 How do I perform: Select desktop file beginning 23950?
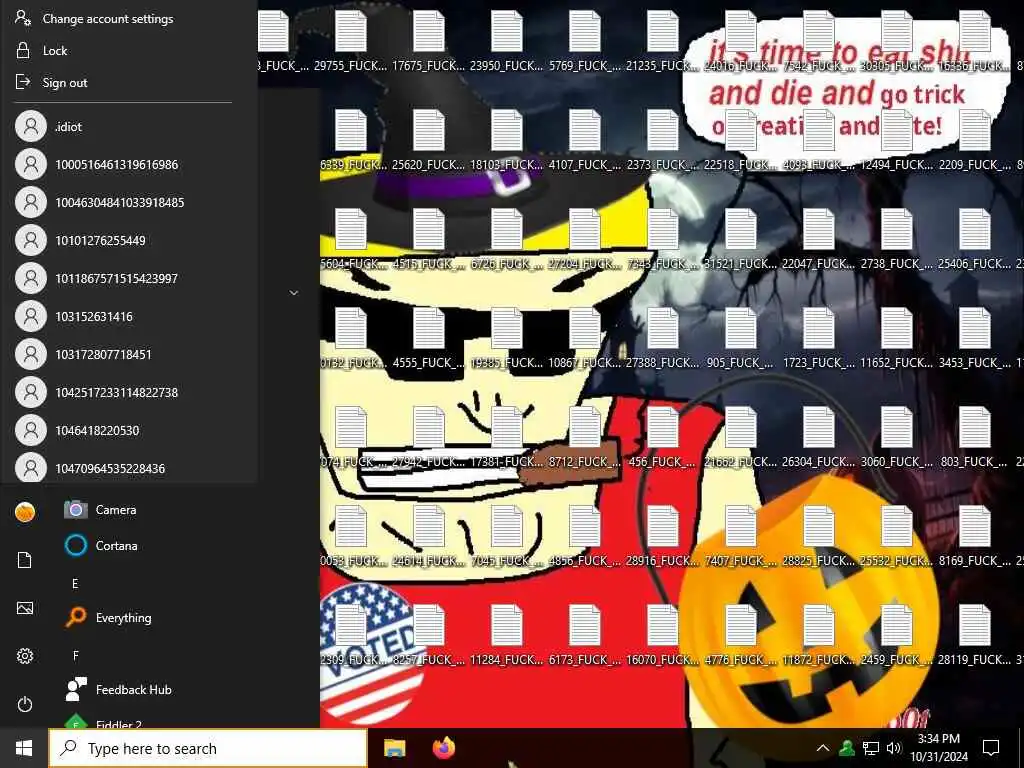[x=506, y=40]
